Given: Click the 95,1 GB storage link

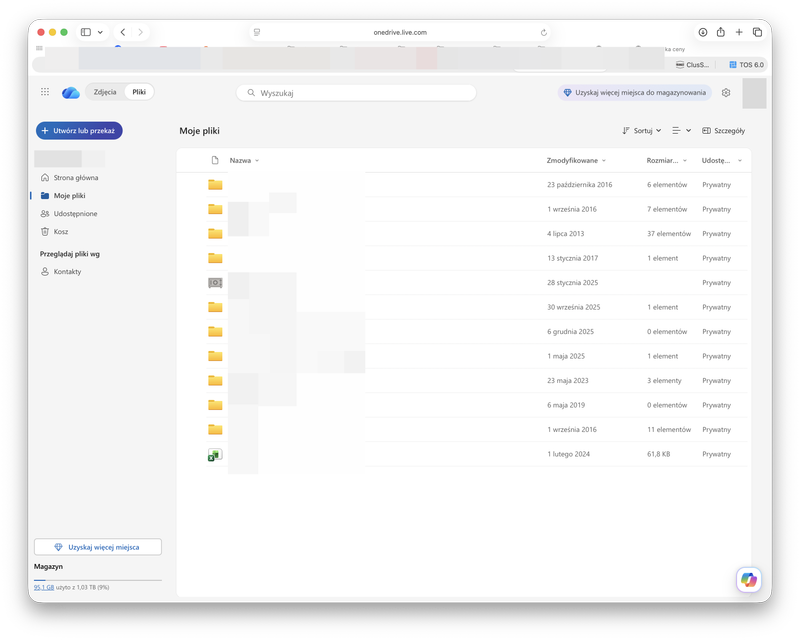Looking at the screenshot, I should (x=44, y=587).
